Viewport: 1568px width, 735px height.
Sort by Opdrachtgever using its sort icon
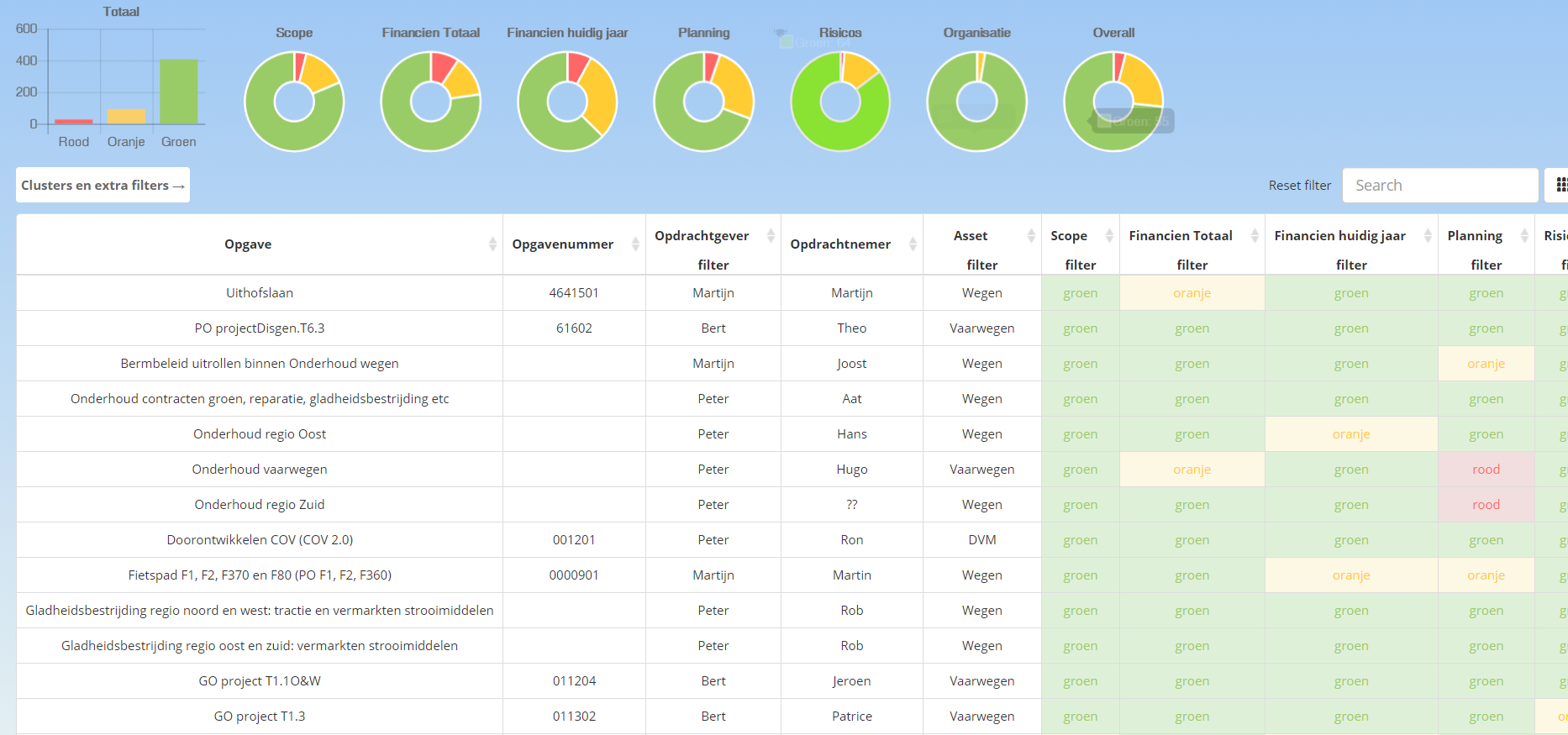[771, 236]
